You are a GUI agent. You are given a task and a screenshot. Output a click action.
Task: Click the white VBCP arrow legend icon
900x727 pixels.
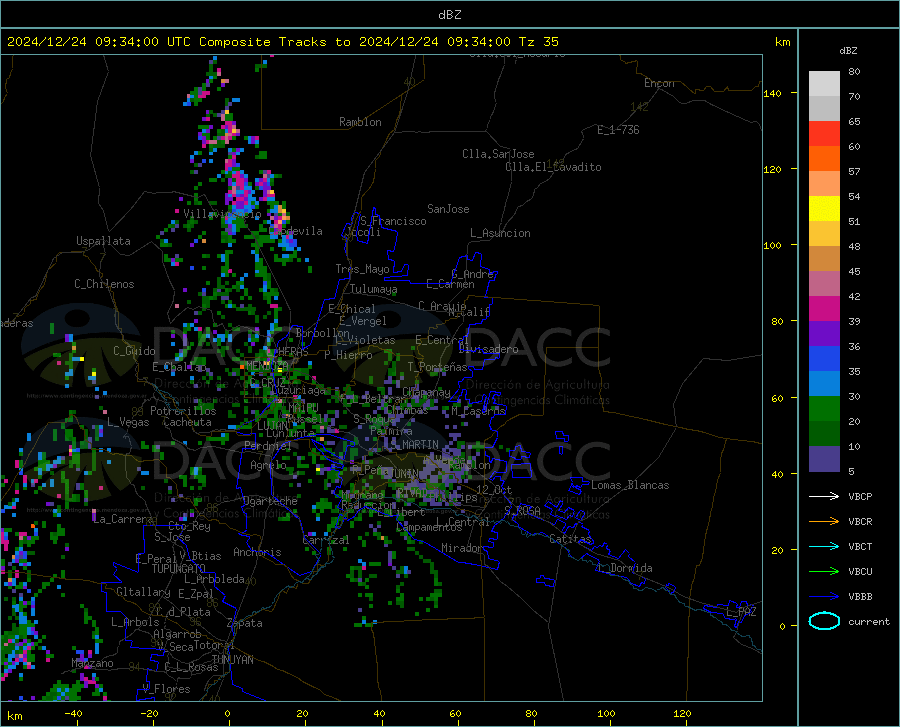[x=824, y=496]
